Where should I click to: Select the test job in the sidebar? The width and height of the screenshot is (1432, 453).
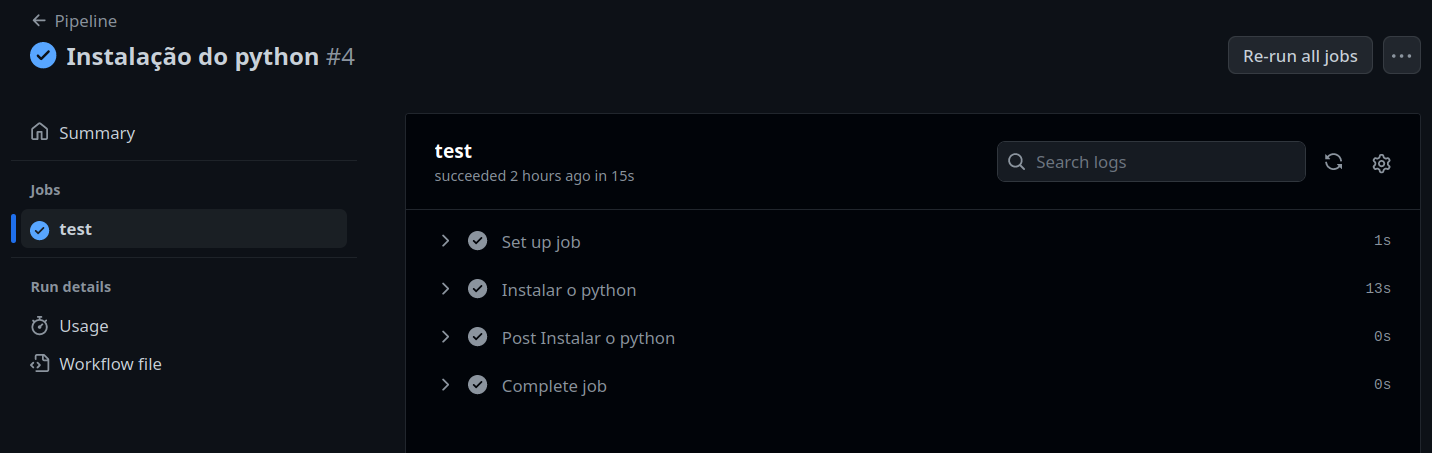coord(184,229)
